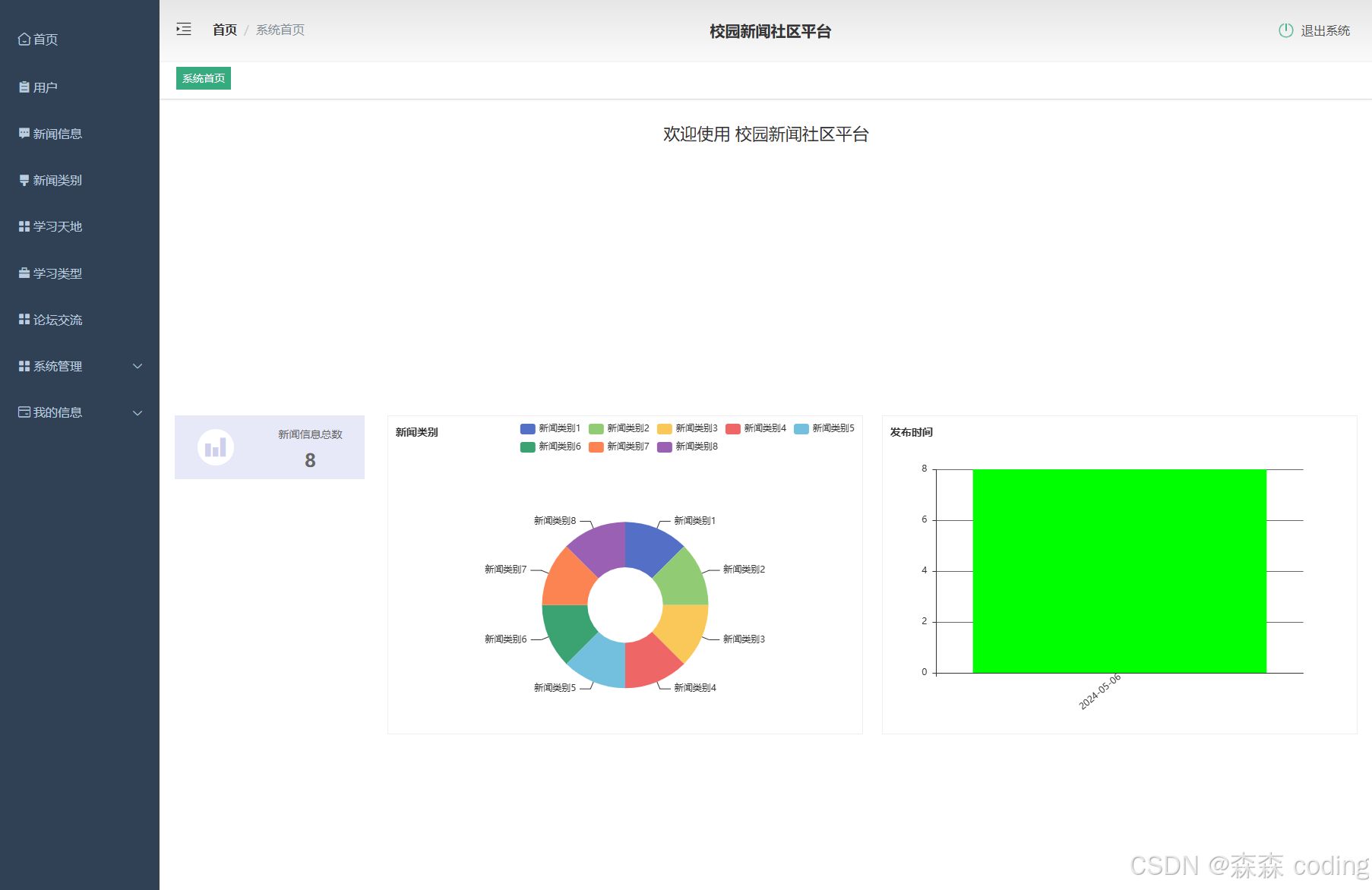Click the 校园新闻社区平台 header title
This screenshot has height=890, width=1372.
coord(770,31)
